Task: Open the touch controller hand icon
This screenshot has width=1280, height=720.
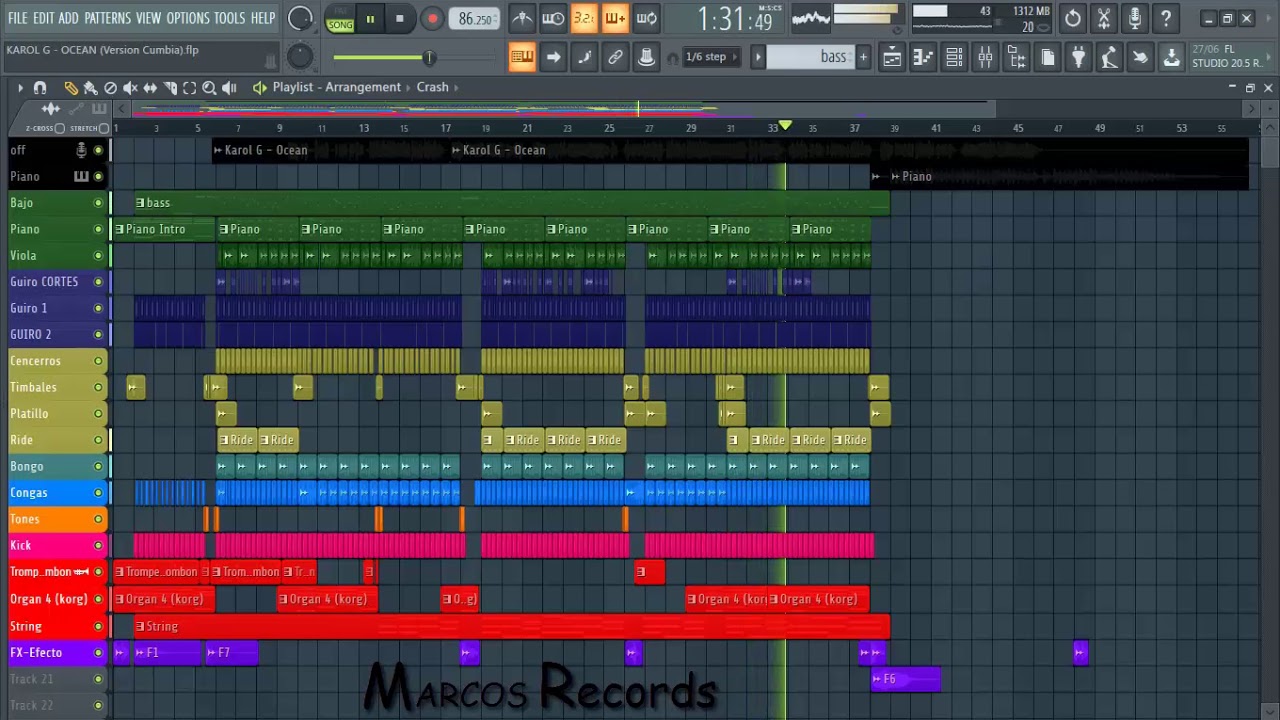Action: point(1140,57)
